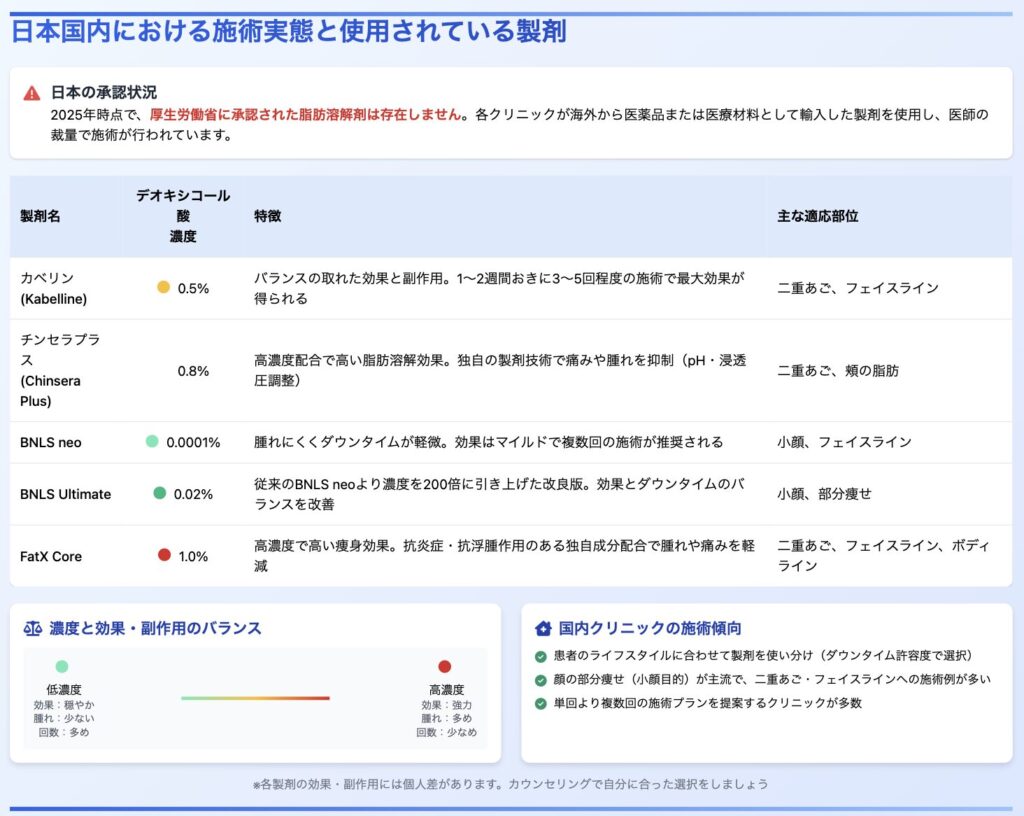Click the 濃度と効果・副作用のバランス heading
Viewport: 1024px width, 816px height.
tap(155, 628)
